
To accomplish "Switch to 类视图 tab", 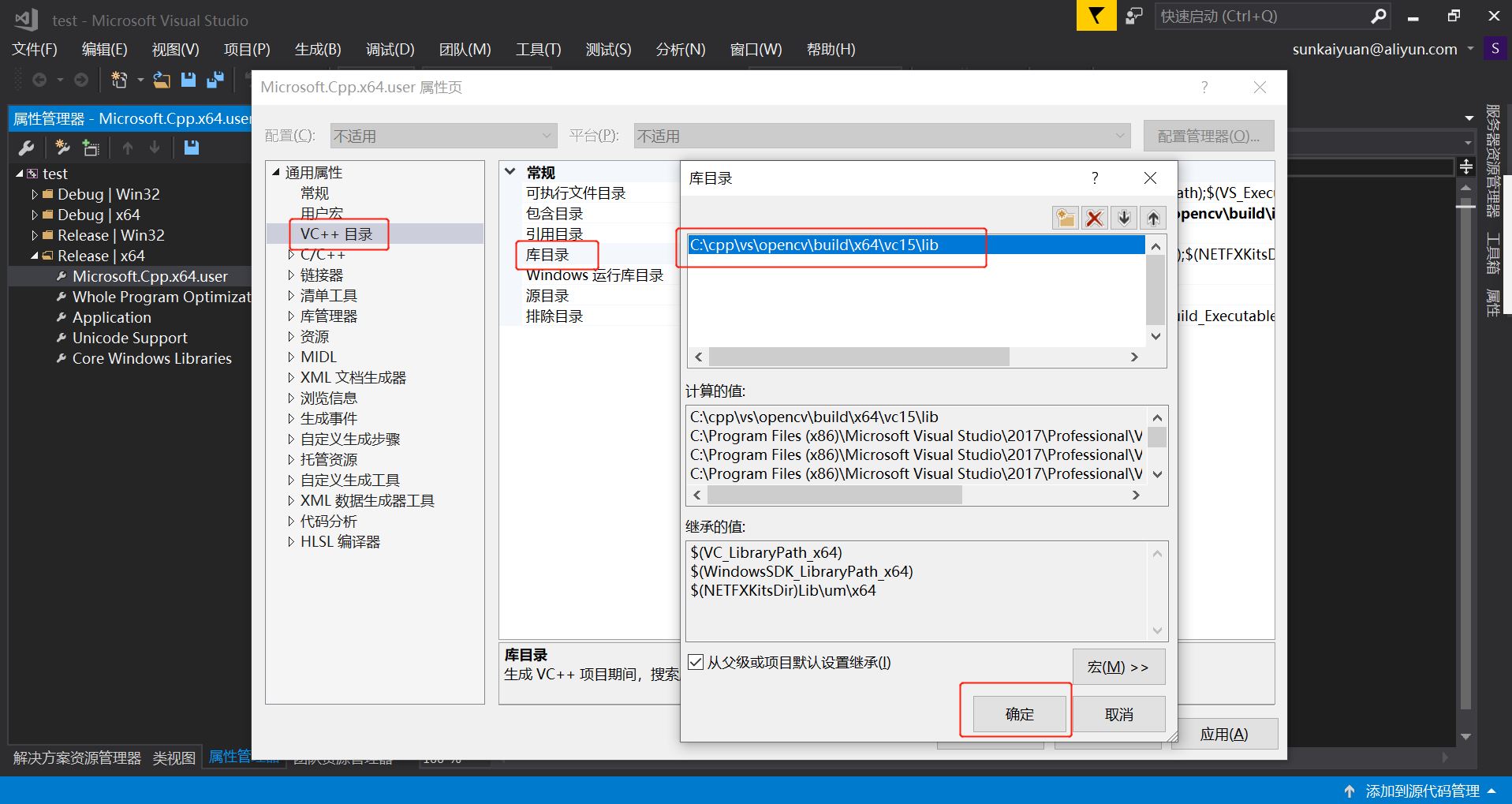I will coord(174,757).
